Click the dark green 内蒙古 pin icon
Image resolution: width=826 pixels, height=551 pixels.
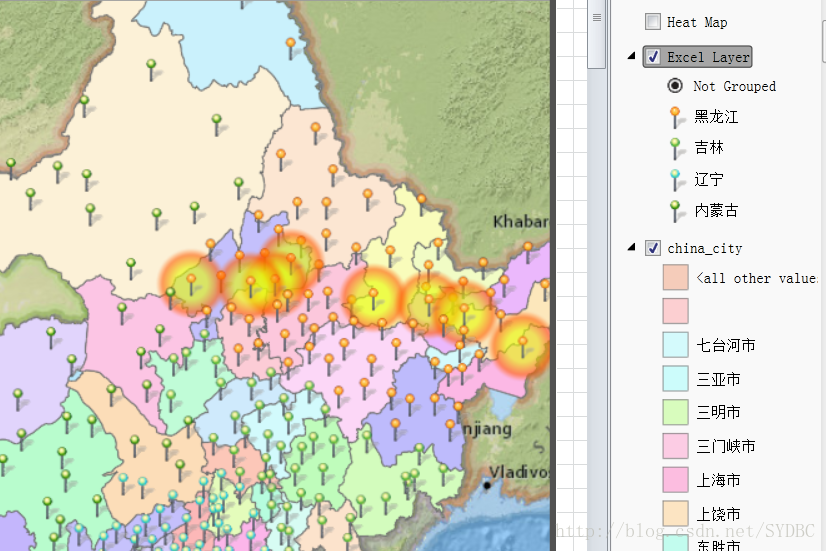click(x=675, y=210)
